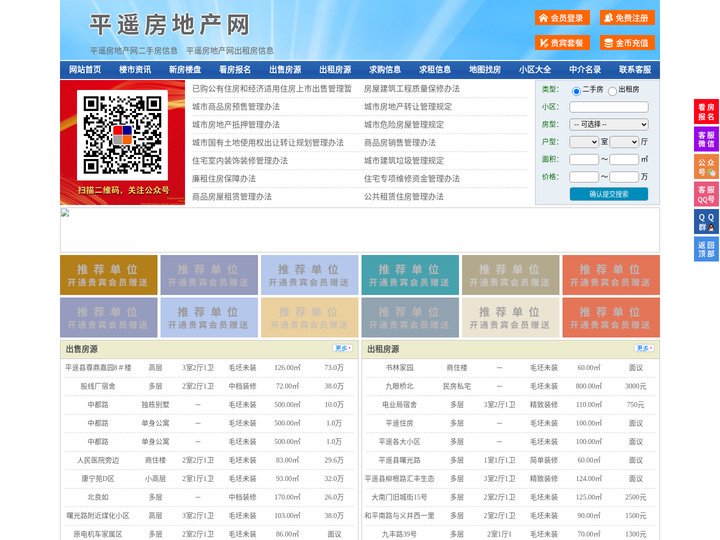The image size is (720, 540).
Task: Open the 楼市资讯 menu item
Action: coord(135,70)
